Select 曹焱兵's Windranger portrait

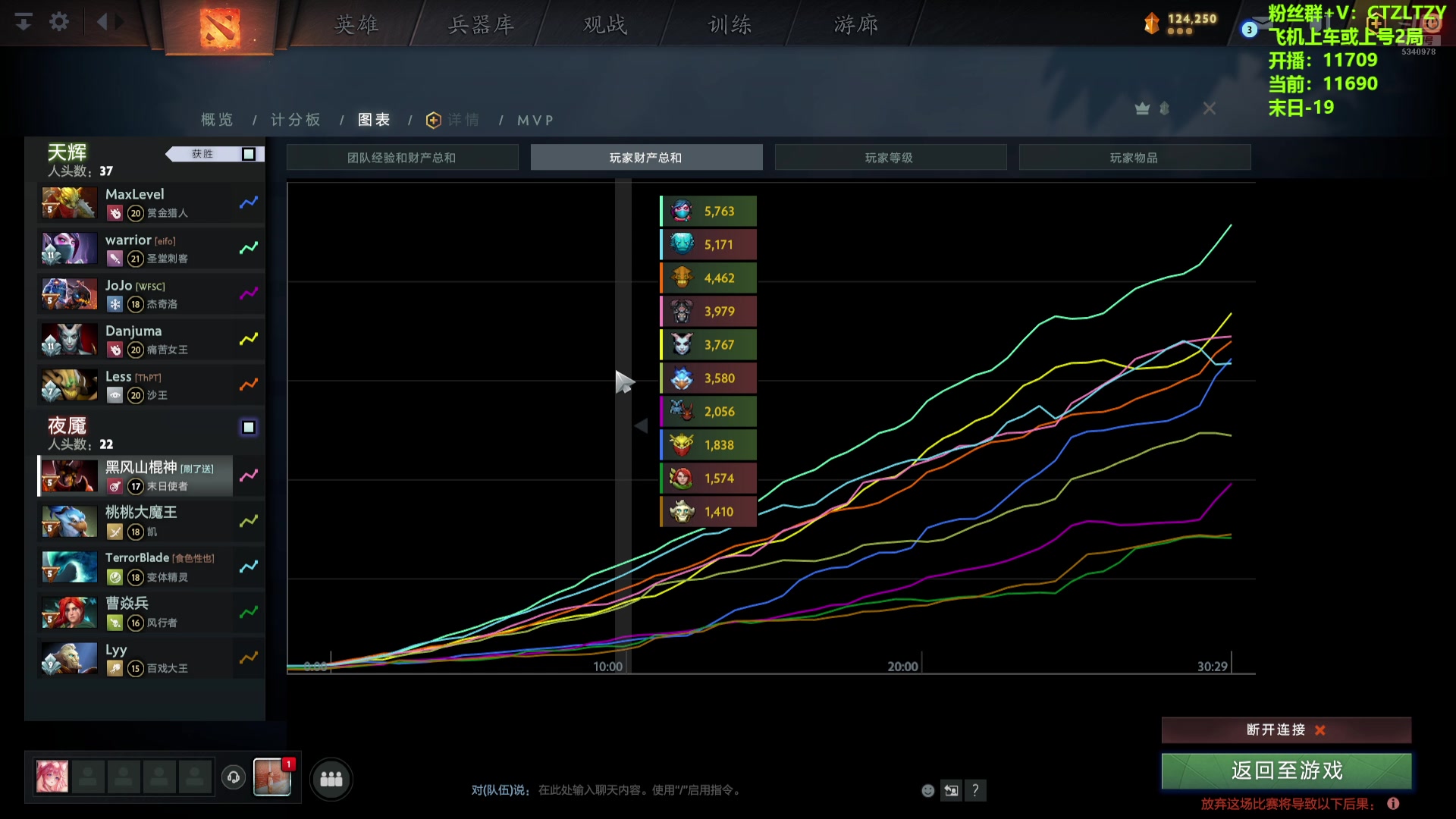[69, 612]
